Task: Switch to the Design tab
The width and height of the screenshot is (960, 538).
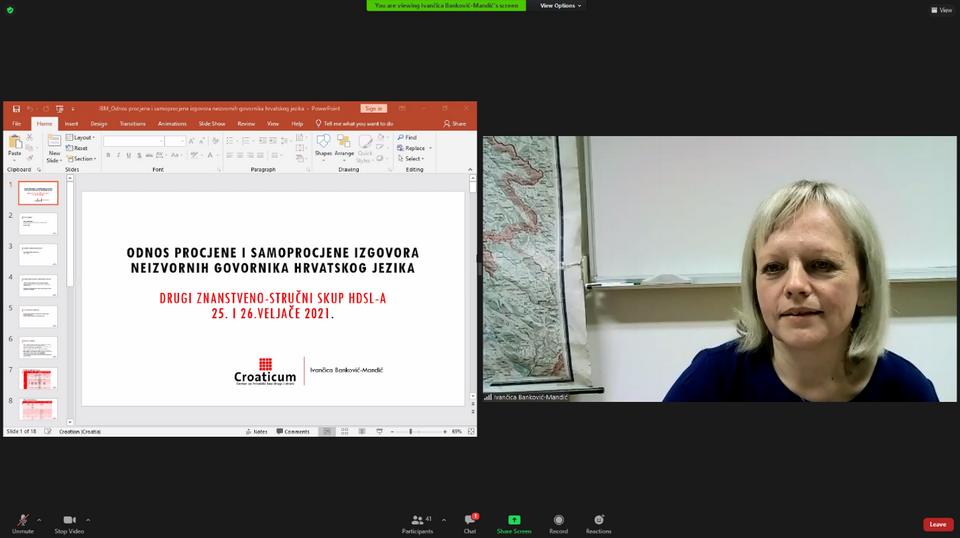Action: click(x=99, y=124)
